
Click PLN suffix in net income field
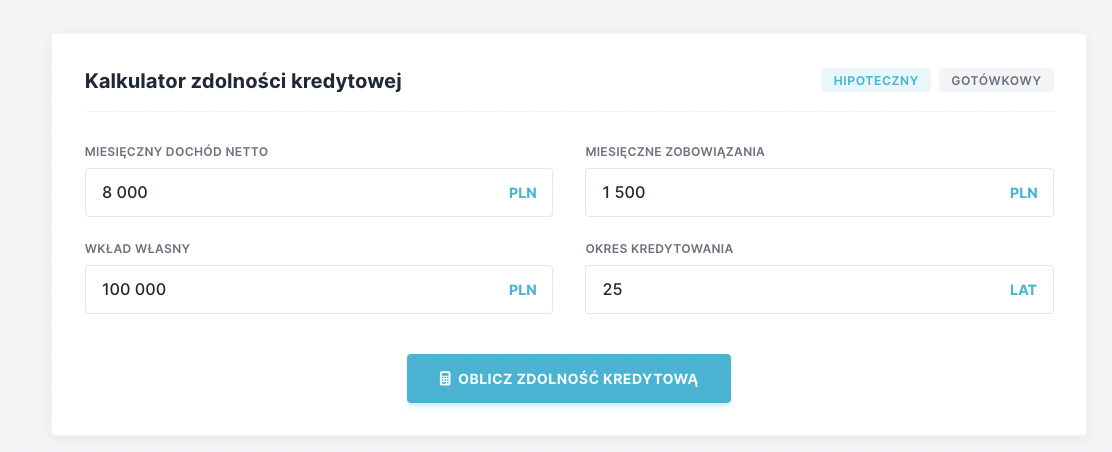tap(523, 193)
